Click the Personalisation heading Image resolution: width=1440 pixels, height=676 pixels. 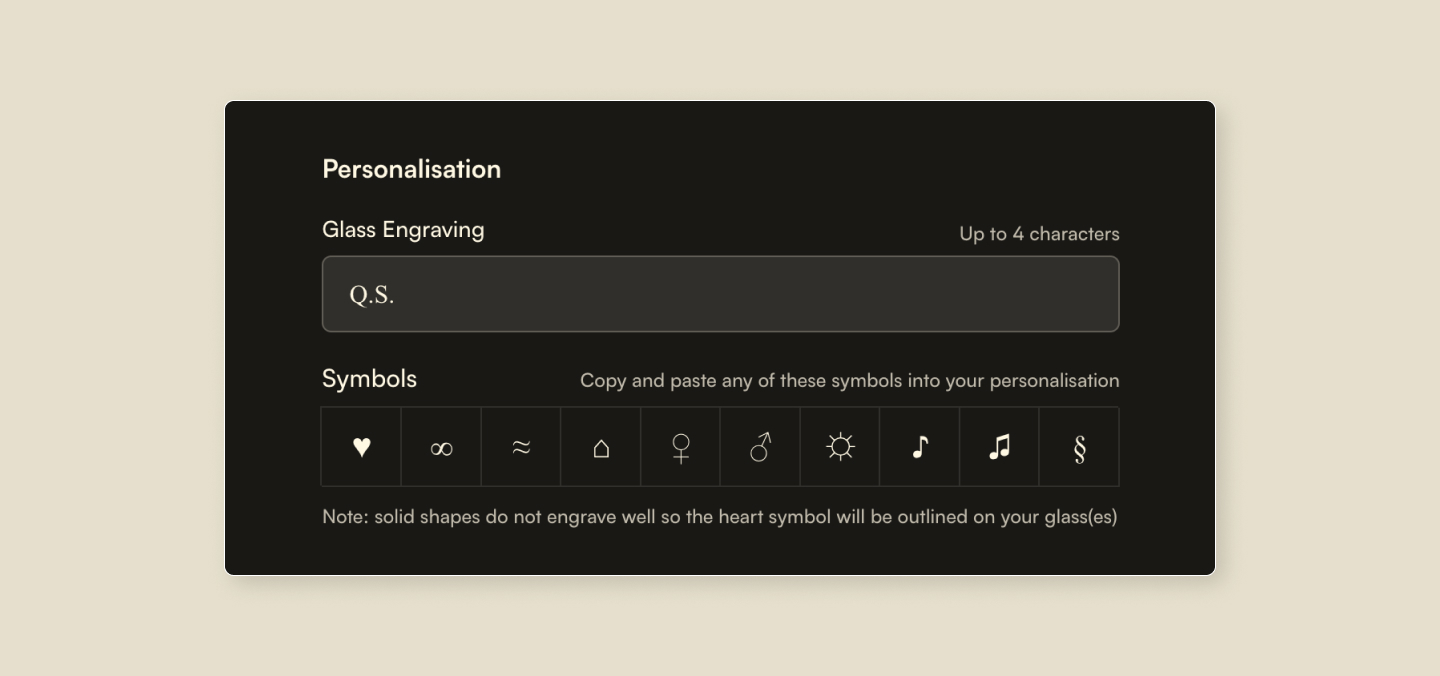411,168
